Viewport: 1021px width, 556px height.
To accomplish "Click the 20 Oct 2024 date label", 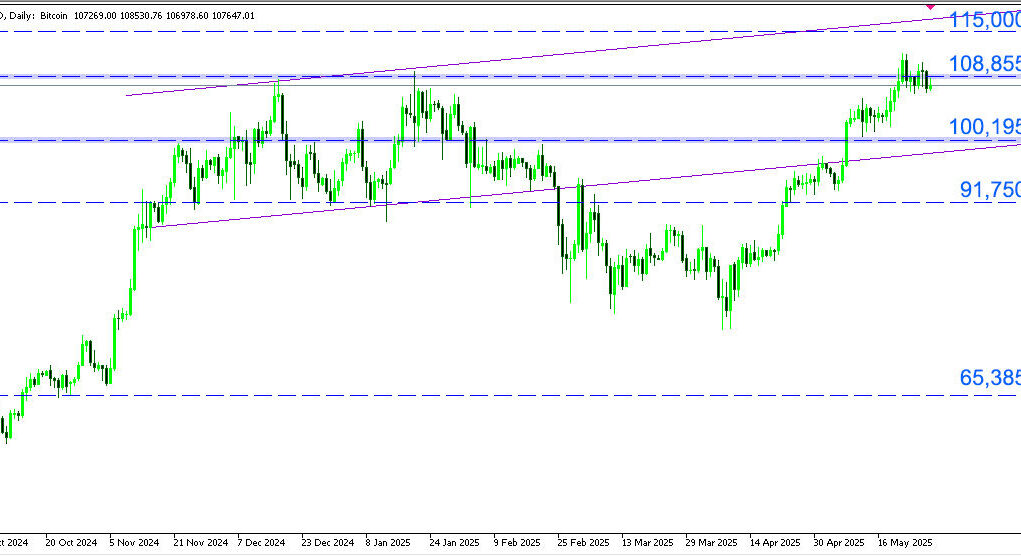I will [x=71, y=542].
